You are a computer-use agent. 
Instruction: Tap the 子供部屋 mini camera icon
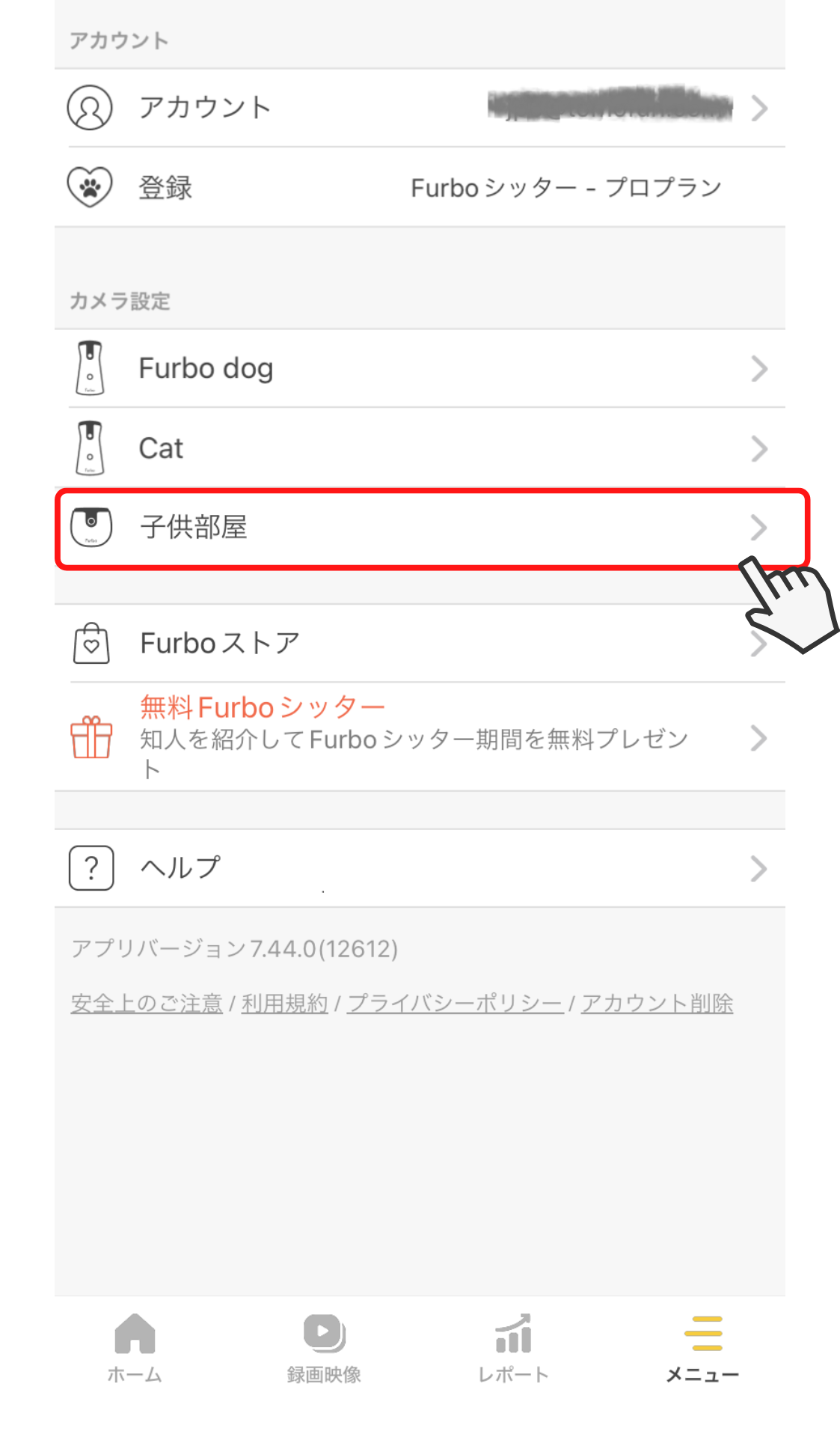91,527
